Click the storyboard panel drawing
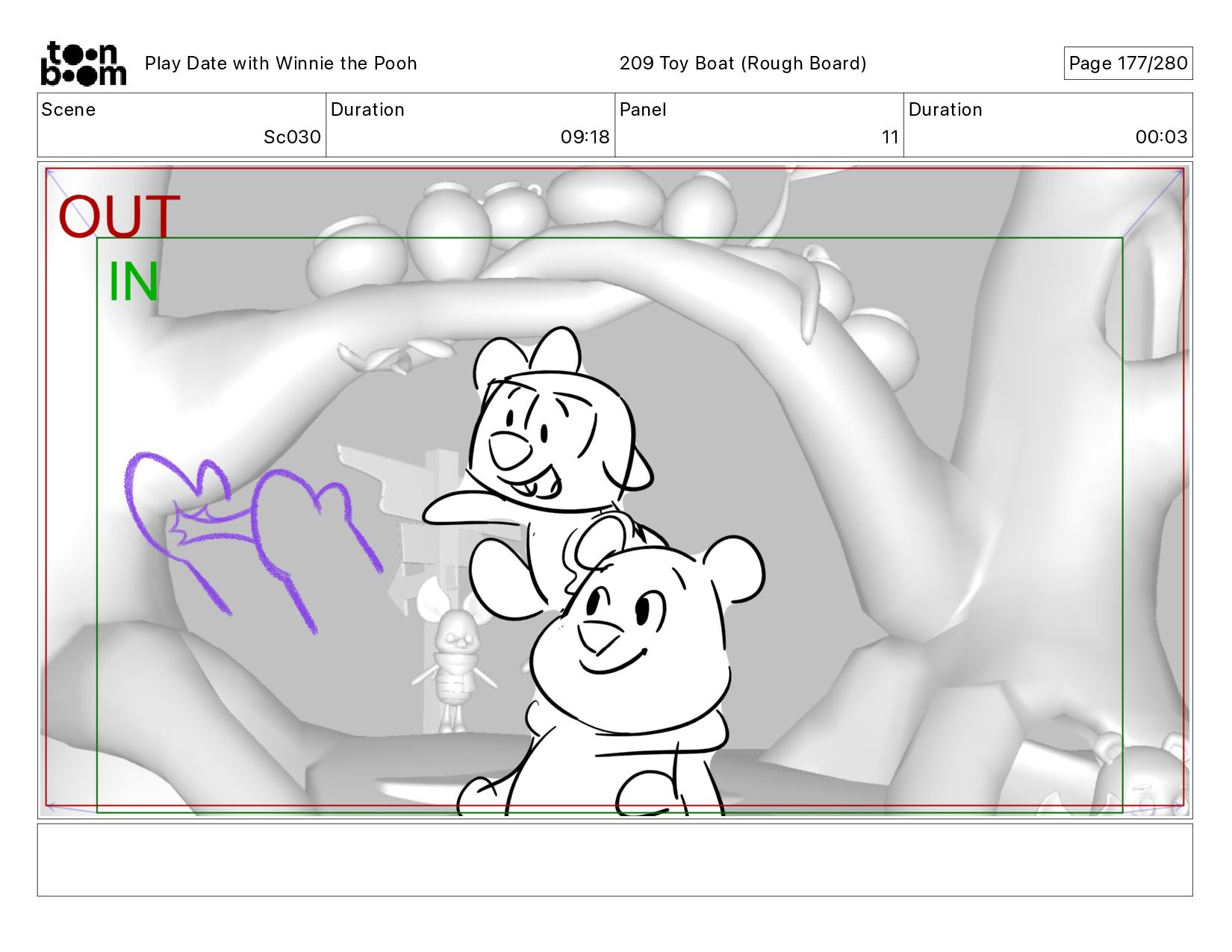This screenshot has width=1232, height=952. point(615,491)
